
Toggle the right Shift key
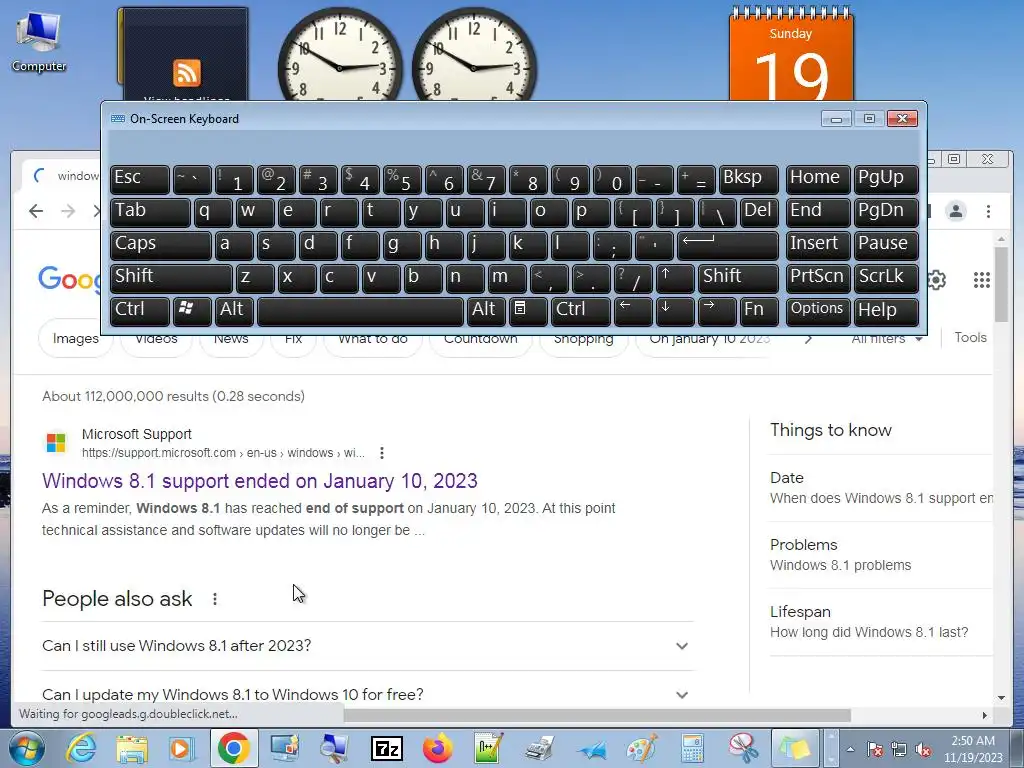738,278
